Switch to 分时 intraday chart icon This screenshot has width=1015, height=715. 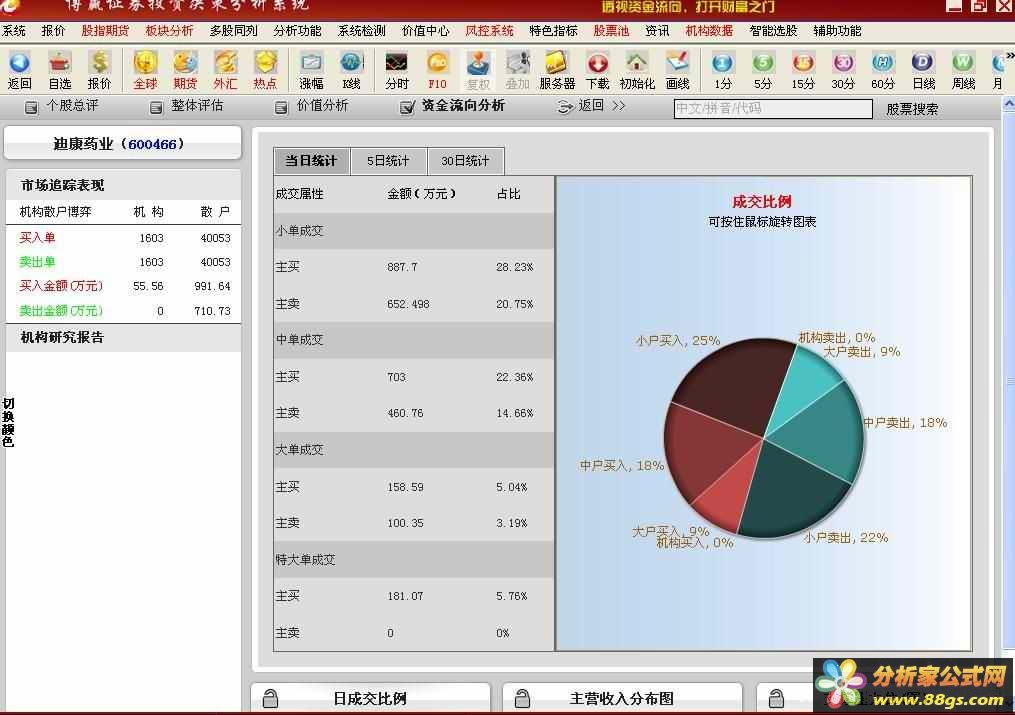pos(397,71)
